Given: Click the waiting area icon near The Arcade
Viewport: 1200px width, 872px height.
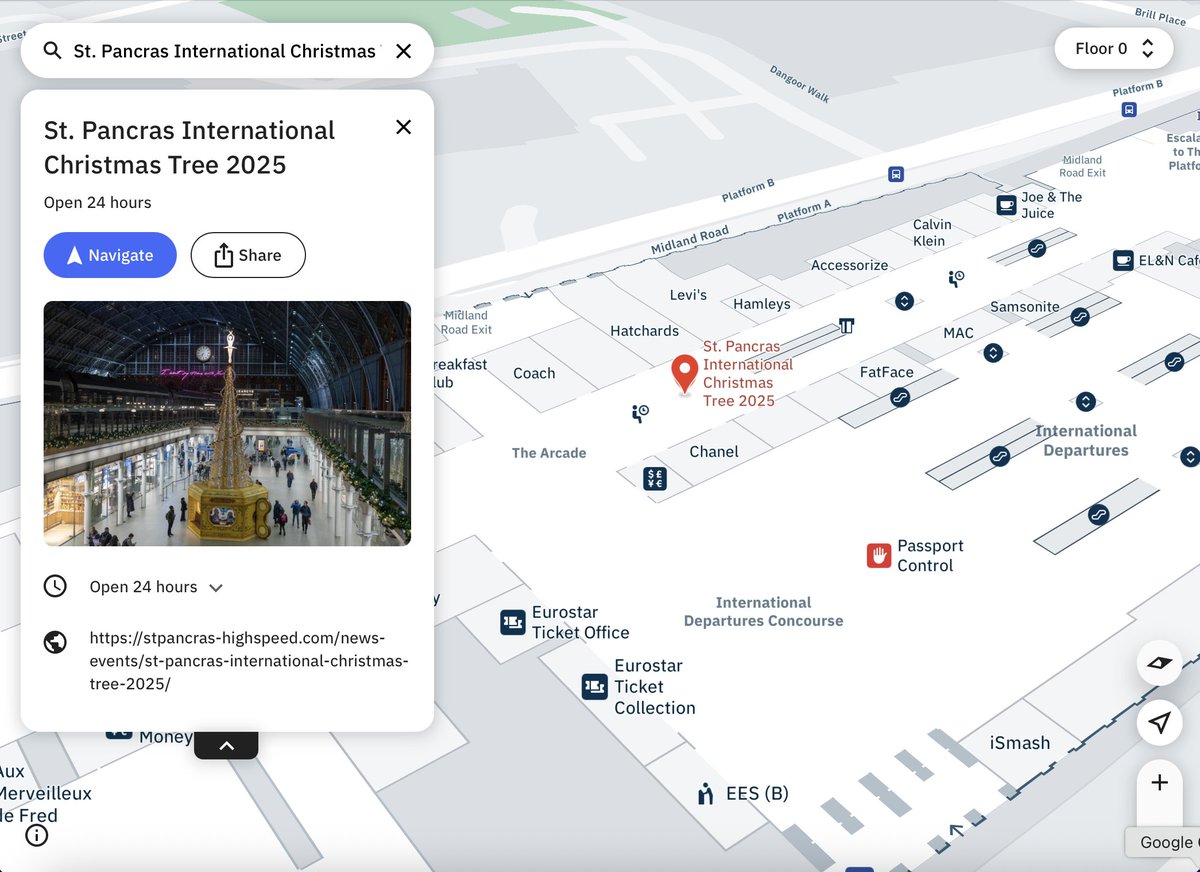Looking at the screenshot, I should tap(641, 412).
